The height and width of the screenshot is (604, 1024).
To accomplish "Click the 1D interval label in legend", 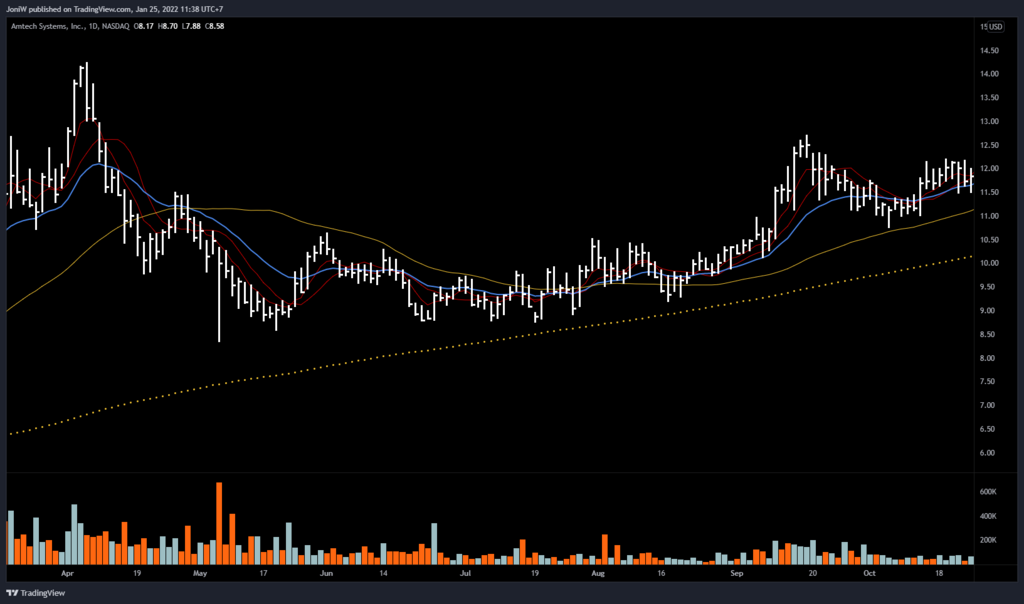I will [x=96, y=28].
